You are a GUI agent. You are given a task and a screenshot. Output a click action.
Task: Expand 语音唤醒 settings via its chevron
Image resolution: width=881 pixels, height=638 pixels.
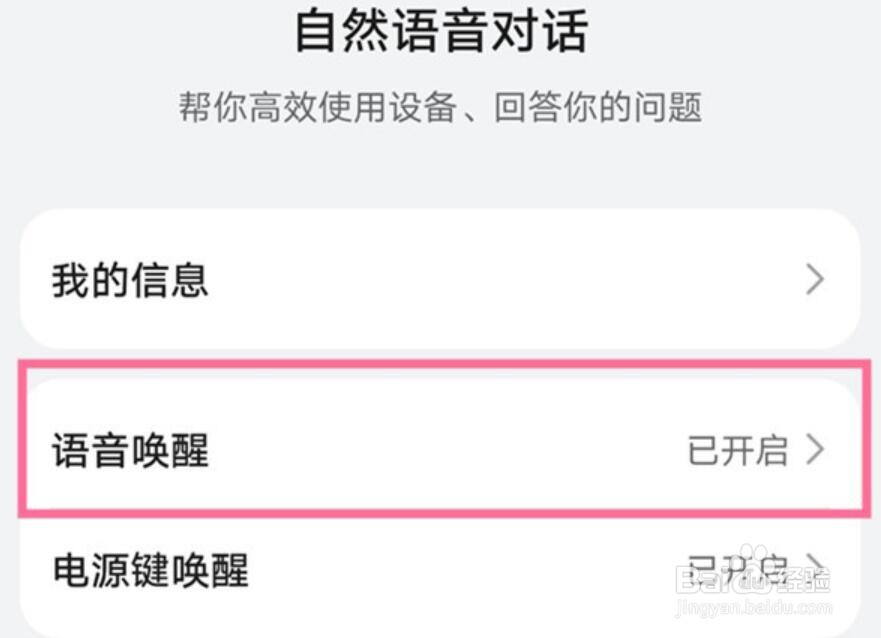coord(815,450)
